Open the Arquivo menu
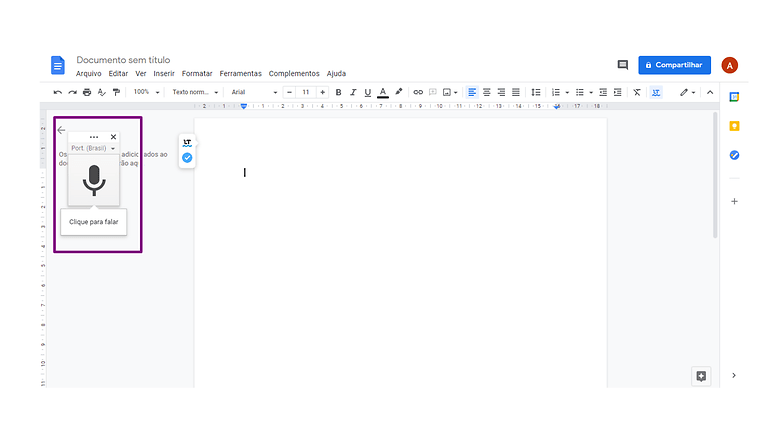 [88, 73]
